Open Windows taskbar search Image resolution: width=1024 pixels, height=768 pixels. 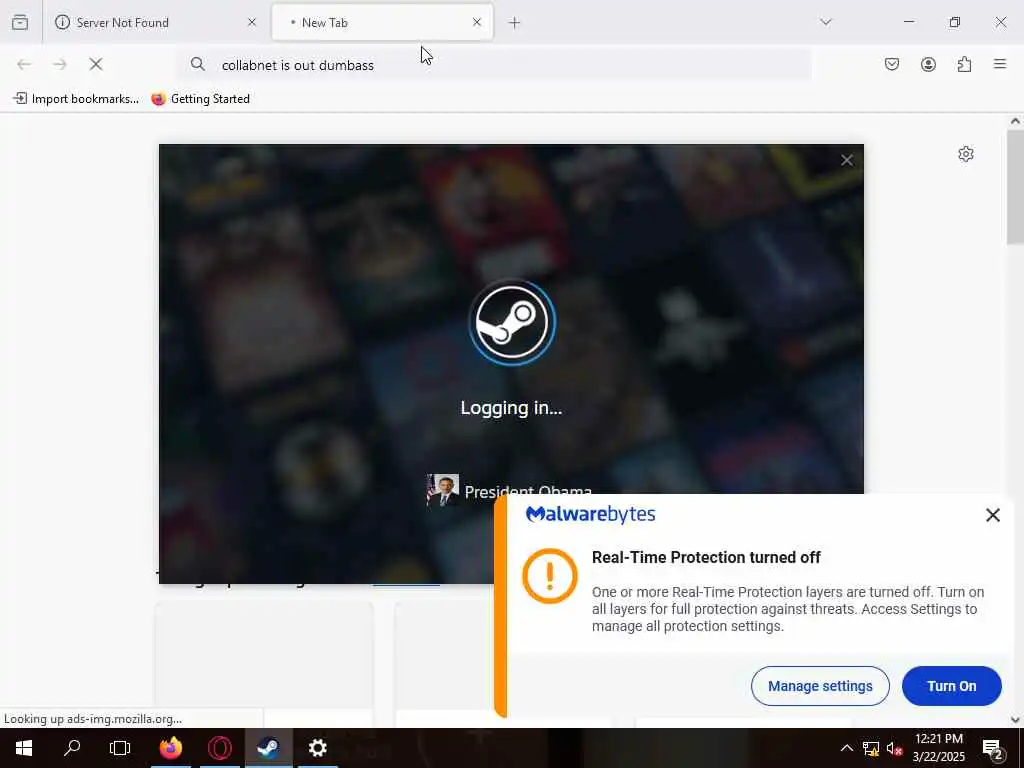(x=72, y=748)
